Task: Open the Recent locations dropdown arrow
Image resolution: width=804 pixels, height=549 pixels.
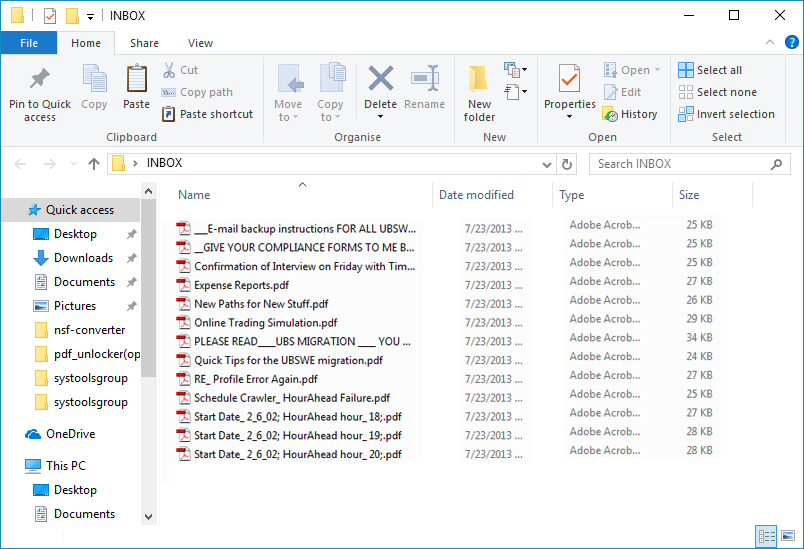Action: [73, 164]
